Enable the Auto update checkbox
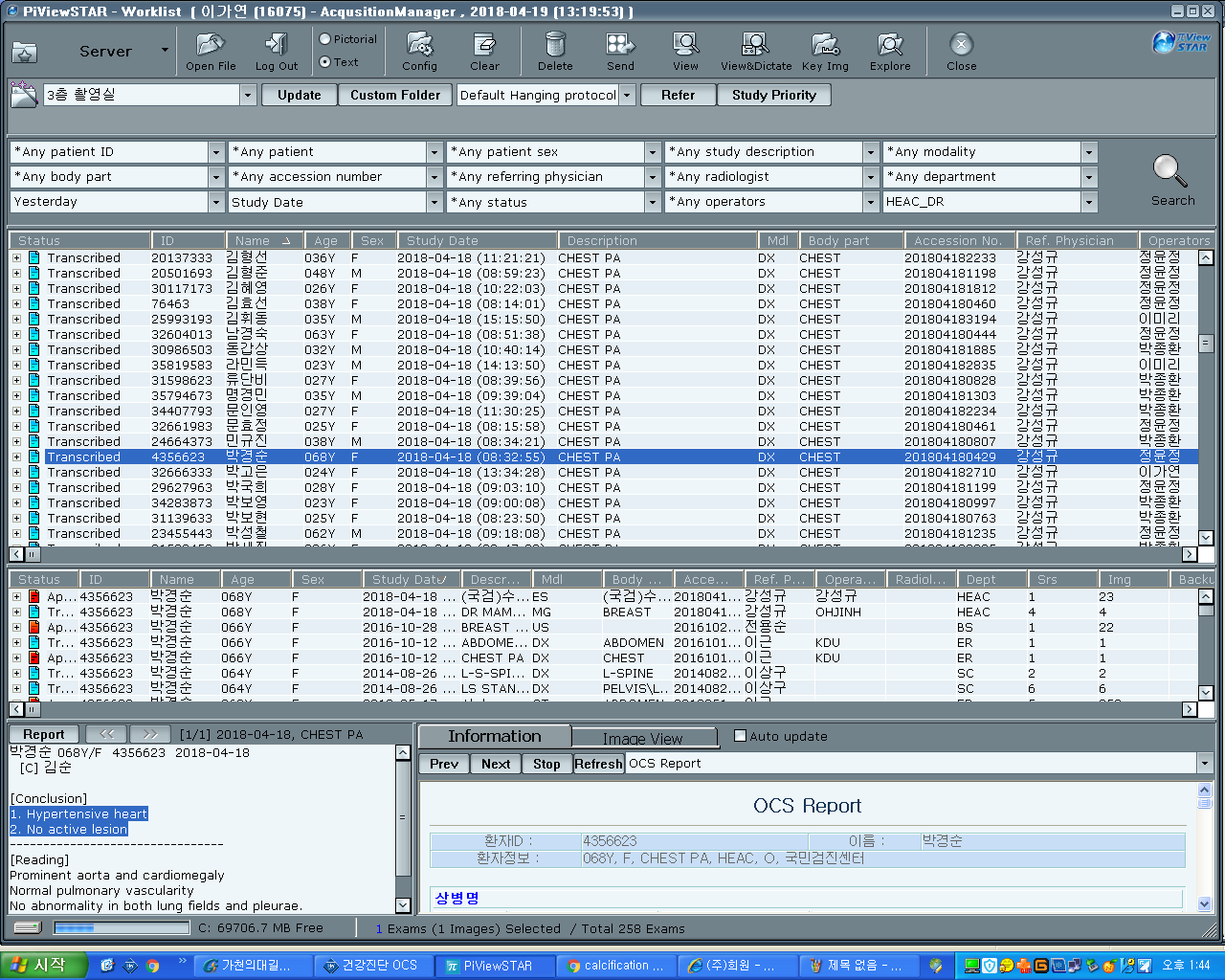The image size is (1225, 980). [x=740, y=736]
